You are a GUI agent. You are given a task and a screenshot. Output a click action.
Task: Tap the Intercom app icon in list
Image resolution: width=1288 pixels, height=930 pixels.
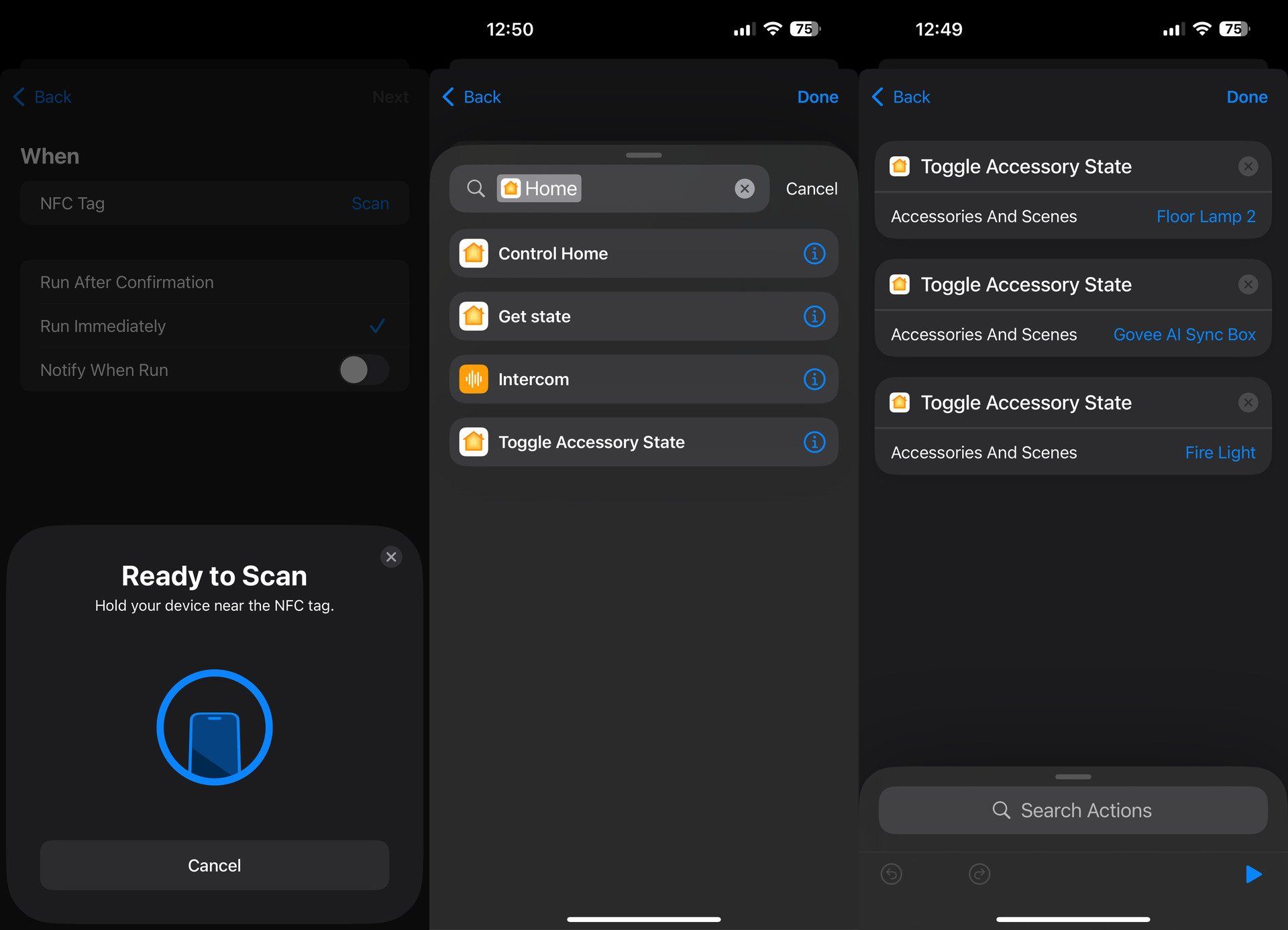click(x=474, y=378)
